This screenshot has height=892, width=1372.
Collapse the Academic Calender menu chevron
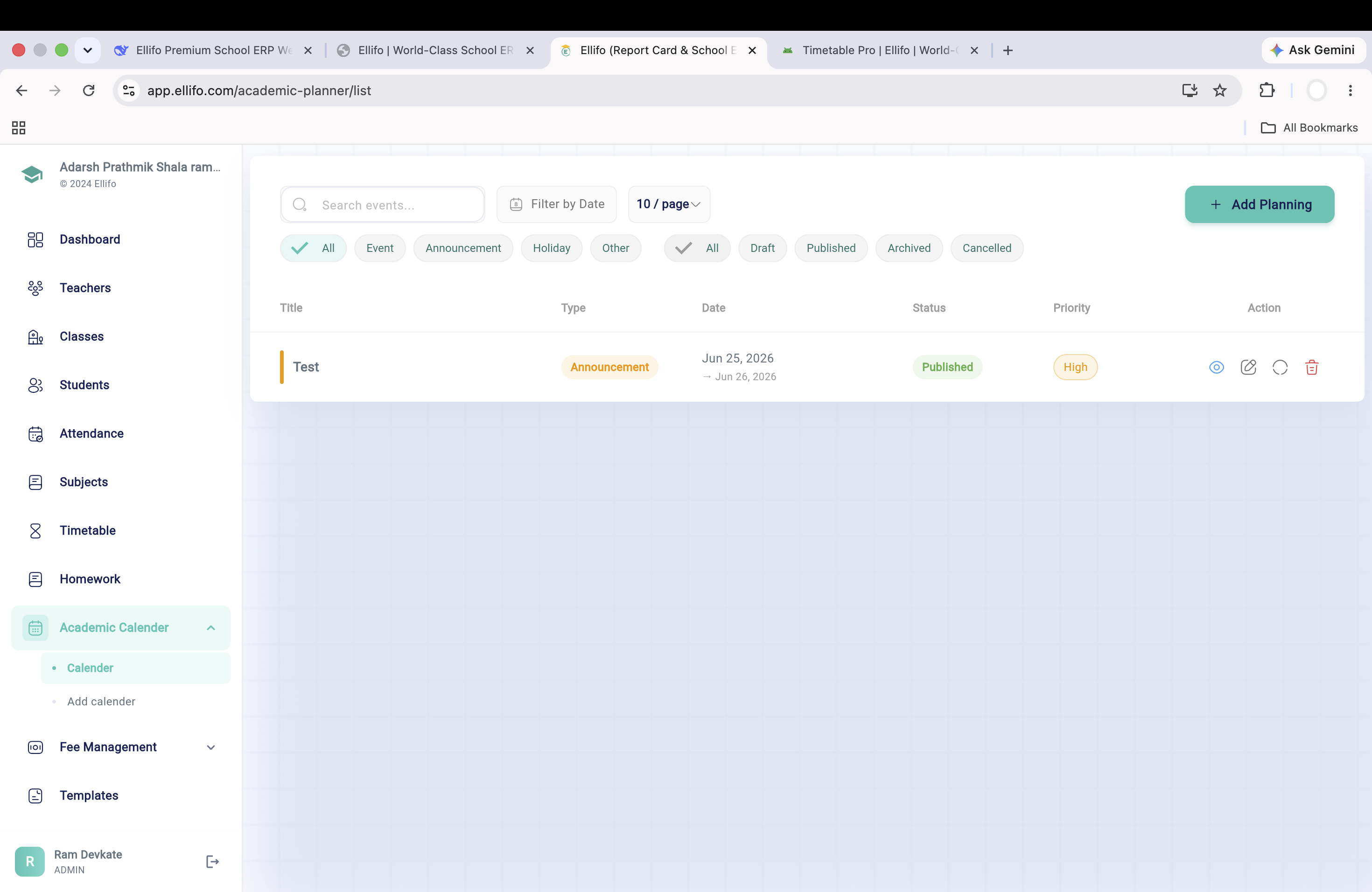click(211, 627)
